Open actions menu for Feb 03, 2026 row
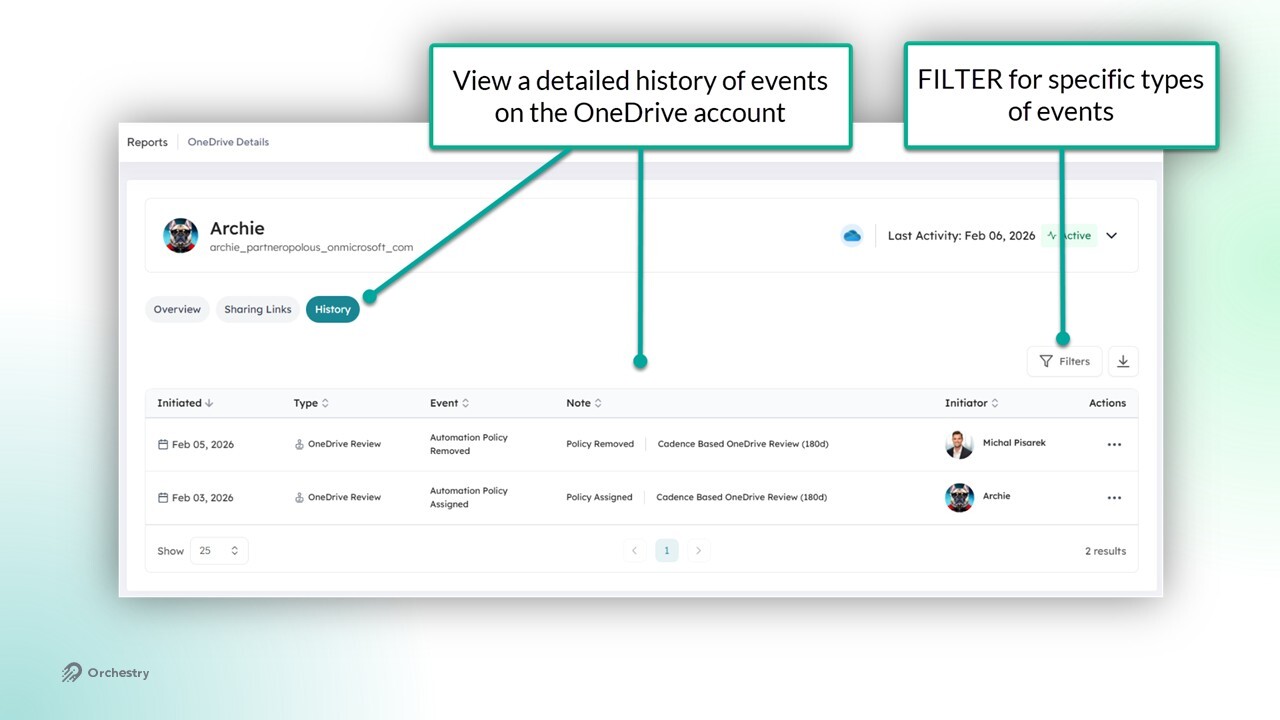This screenshot has height=720, width=1280. (1114, 498)
